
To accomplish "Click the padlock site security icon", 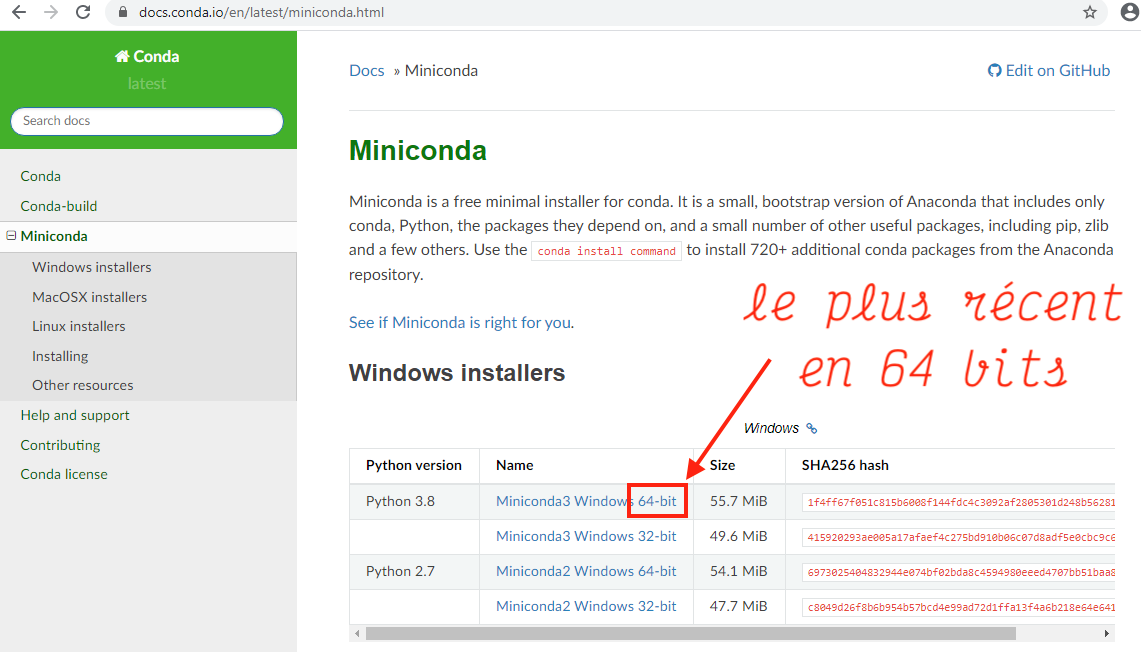I will pos(123,12).
